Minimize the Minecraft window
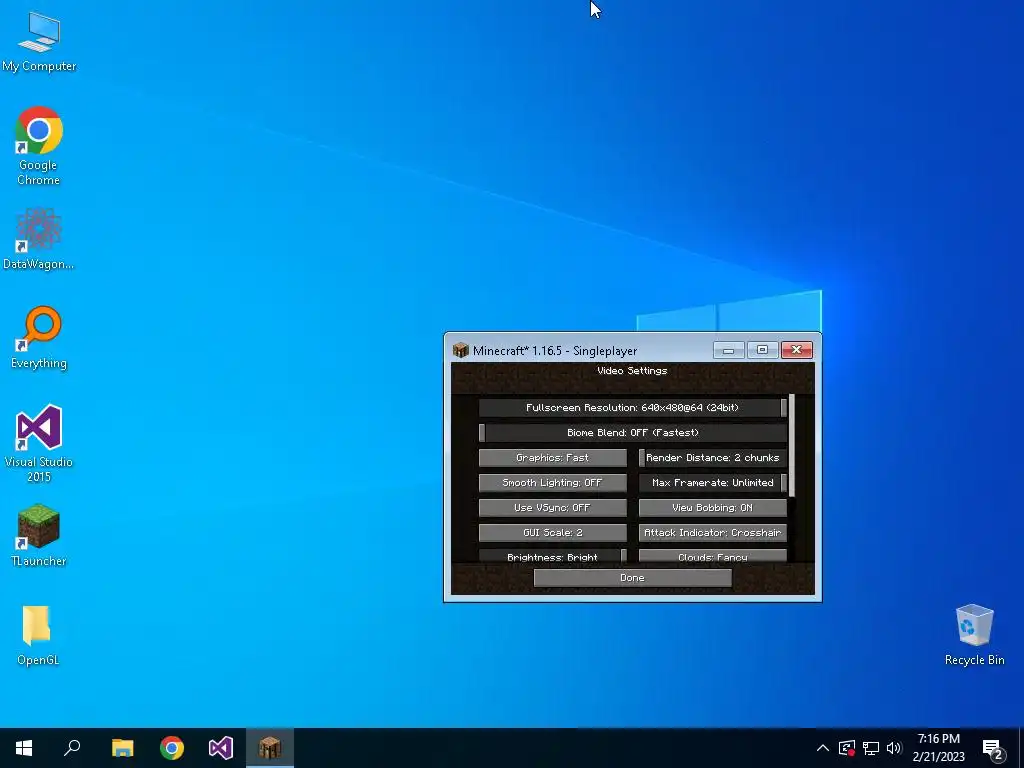 (x=729, y=350)
